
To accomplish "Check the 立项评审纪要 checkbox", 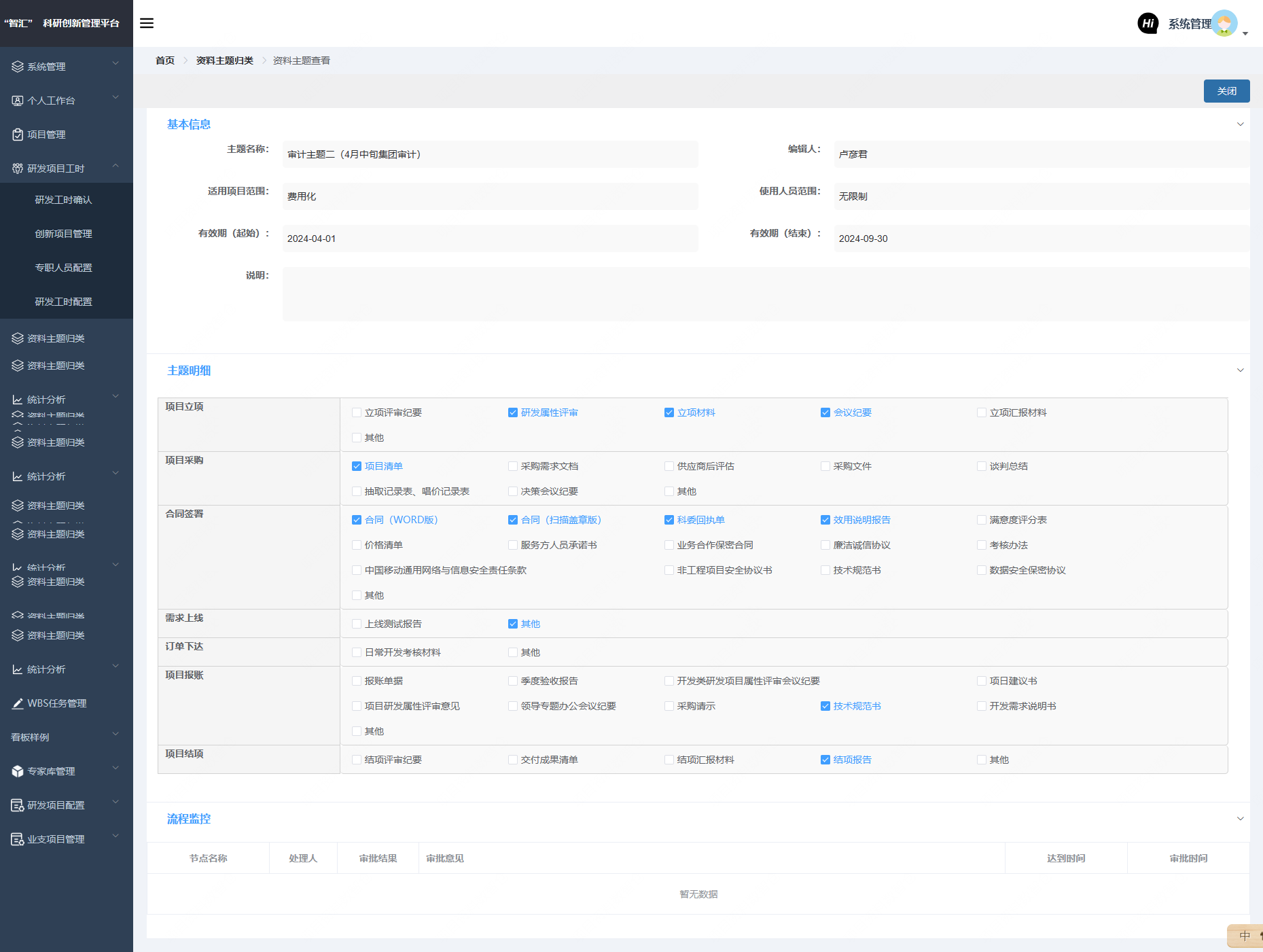I will click(357, 412).
